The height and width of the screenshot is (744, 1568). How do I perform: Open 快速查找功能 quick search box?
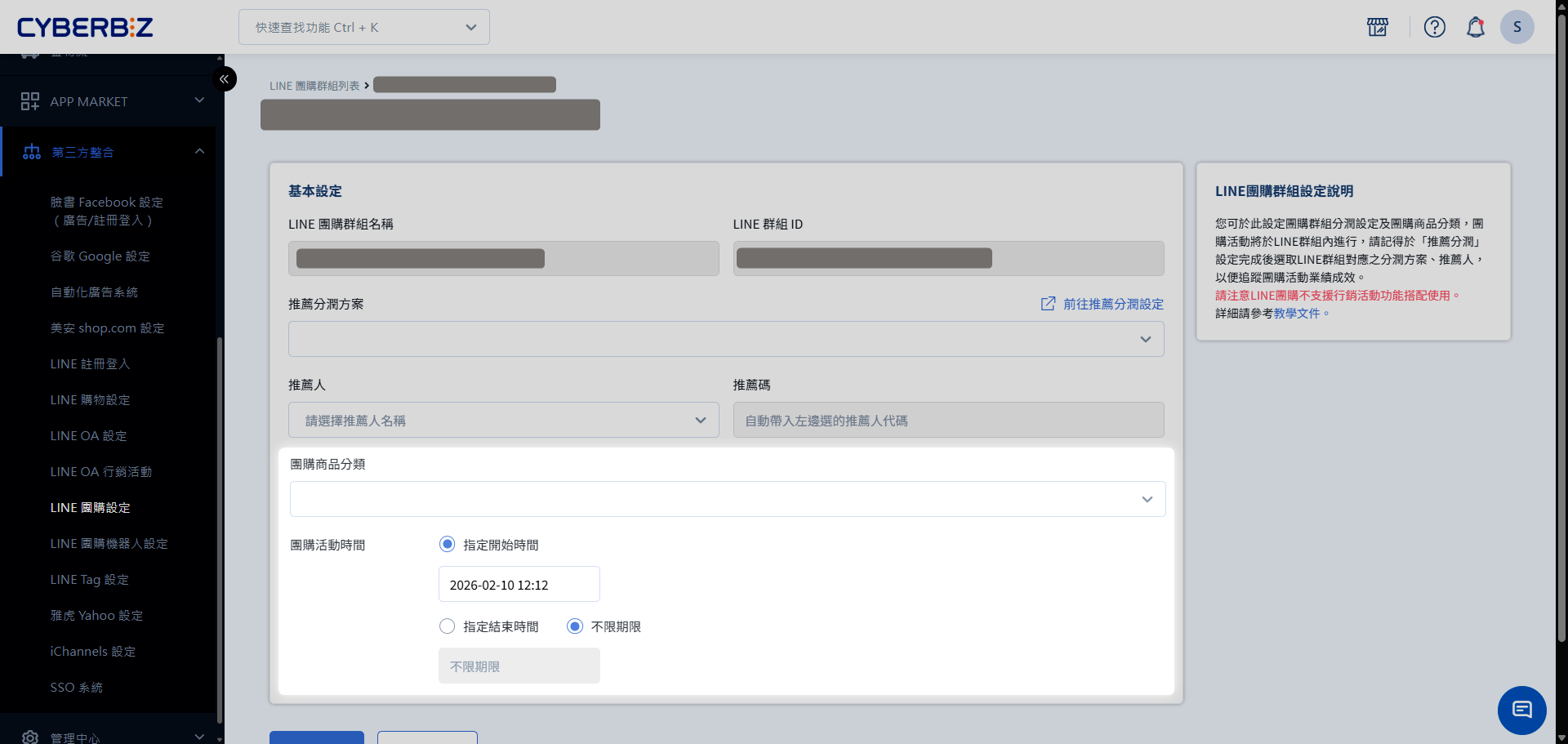[x=363, y=27]
